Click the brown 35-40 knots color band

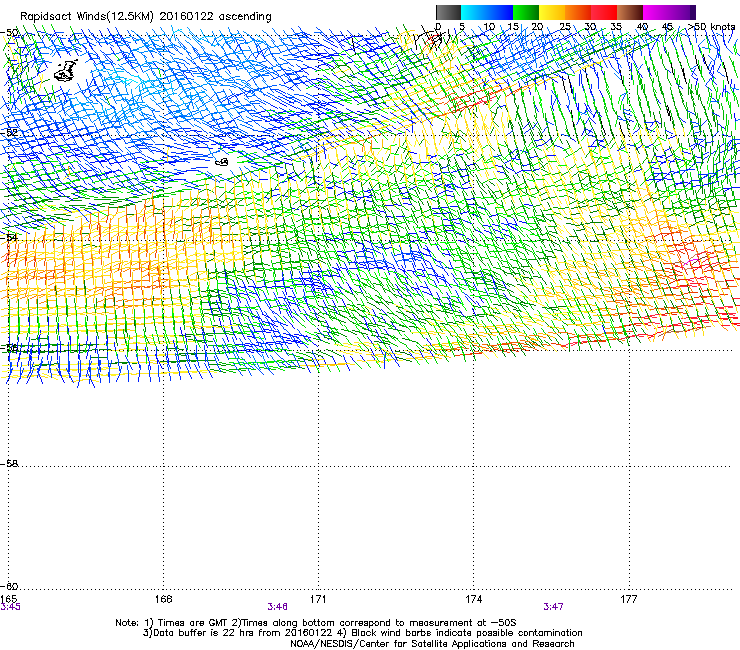(630, 12)
